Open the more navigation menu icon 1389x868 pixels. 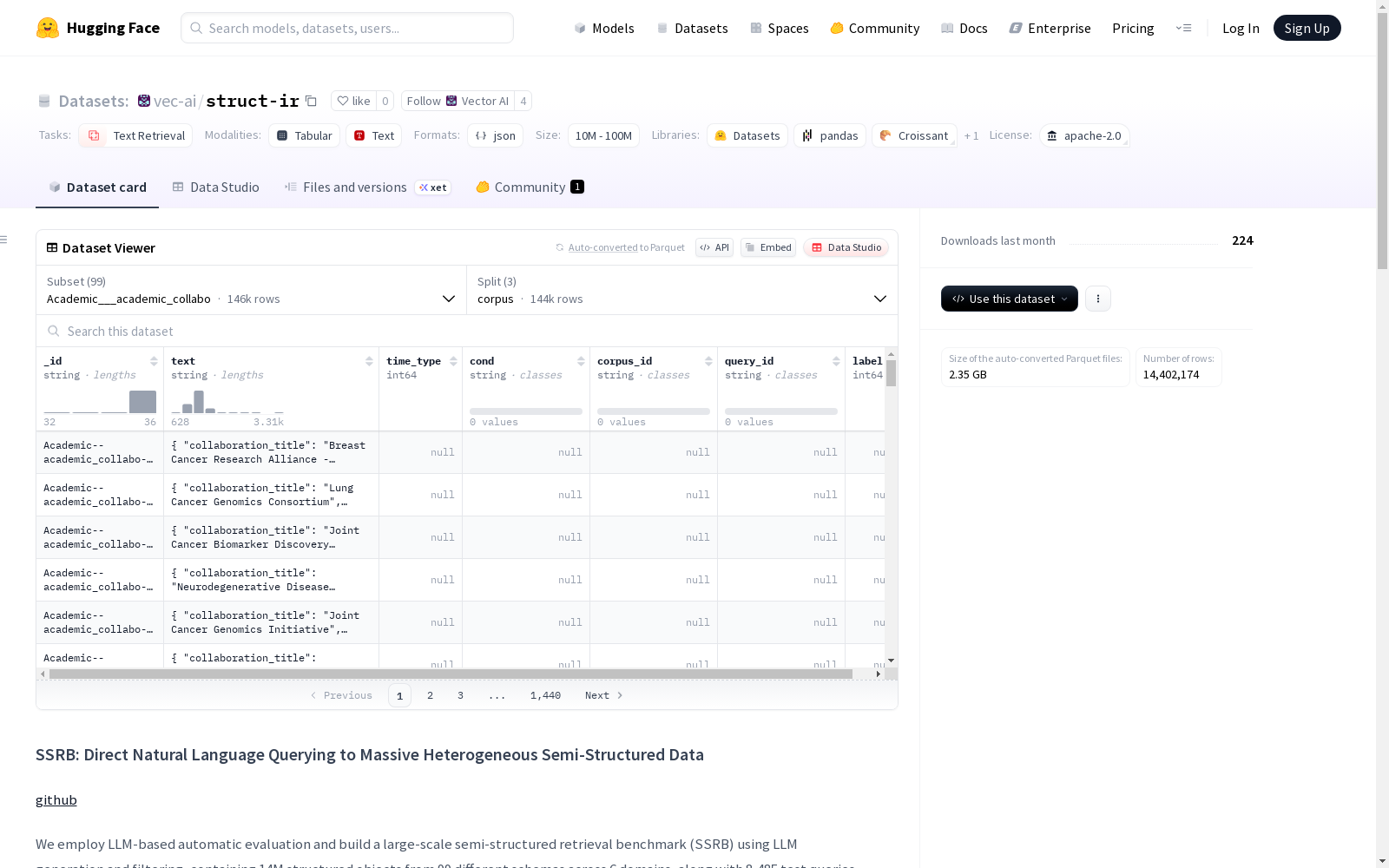(x=1183, y=28)
